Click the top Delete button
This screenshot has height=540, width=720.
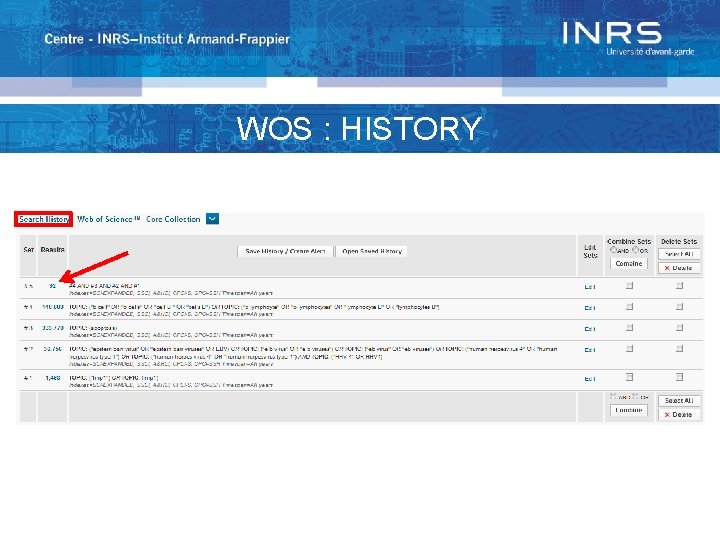tap(679, 268)
